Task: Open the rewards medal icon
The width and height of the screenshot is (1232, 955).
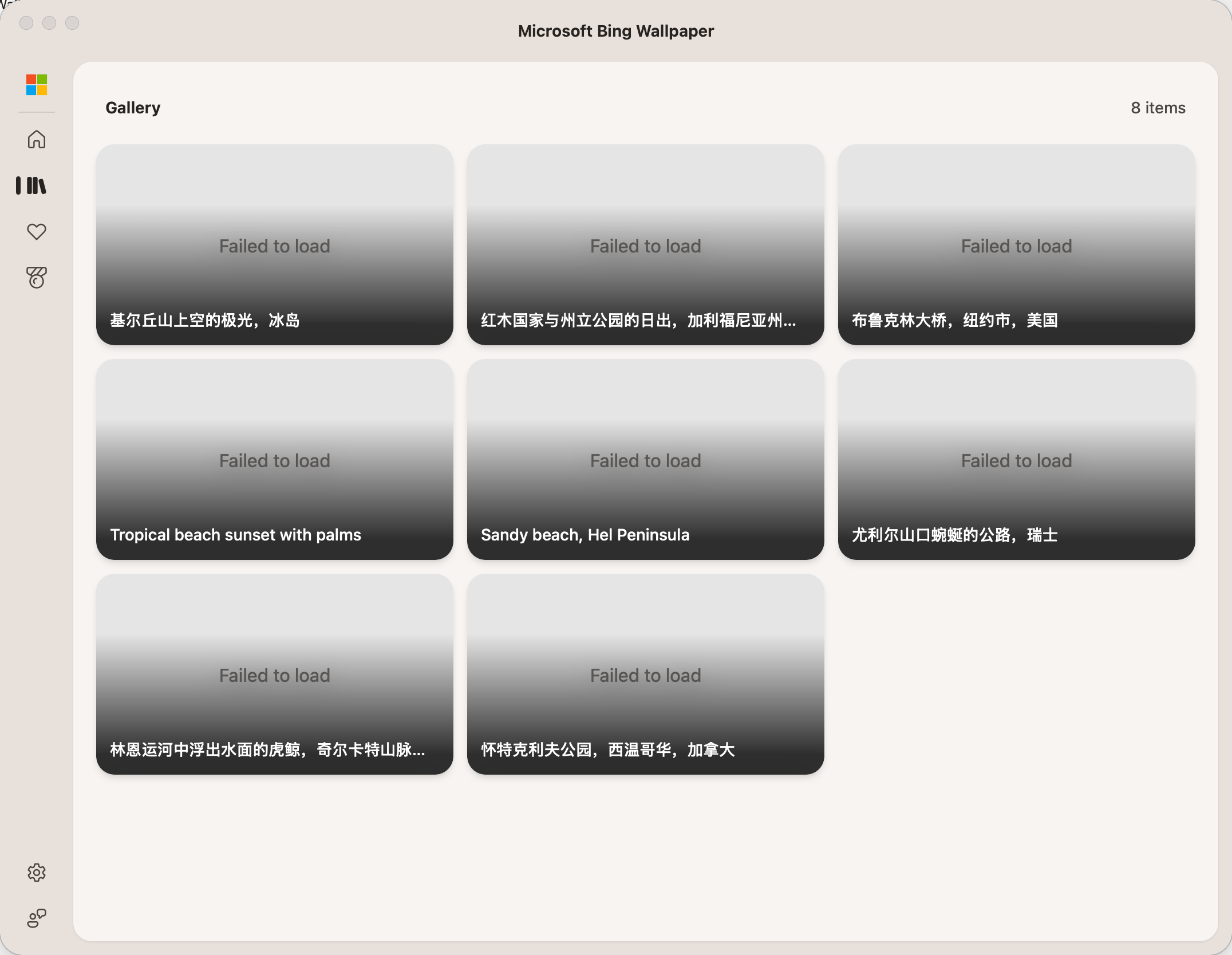Action: coord(37,278)
